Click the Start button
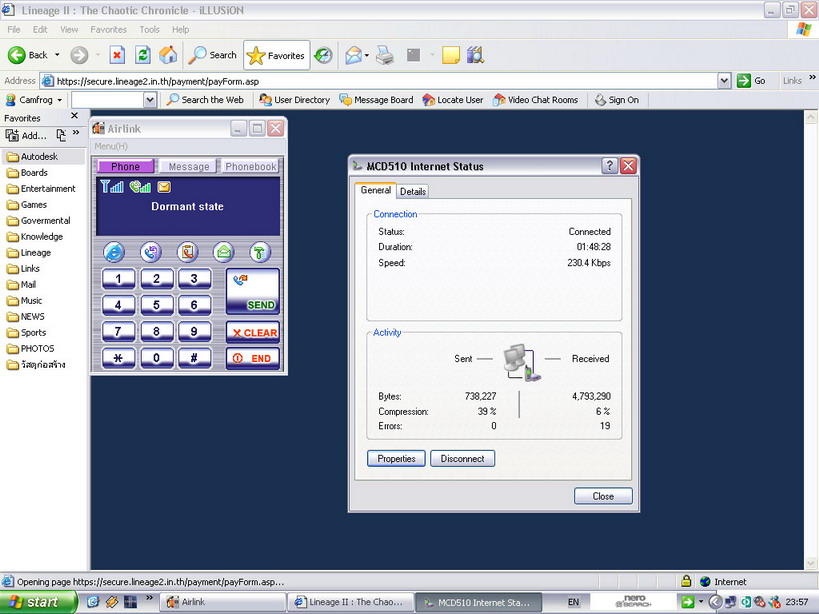Image resolution: width=819 pixels, height=614 pixels. pos(38,602)
